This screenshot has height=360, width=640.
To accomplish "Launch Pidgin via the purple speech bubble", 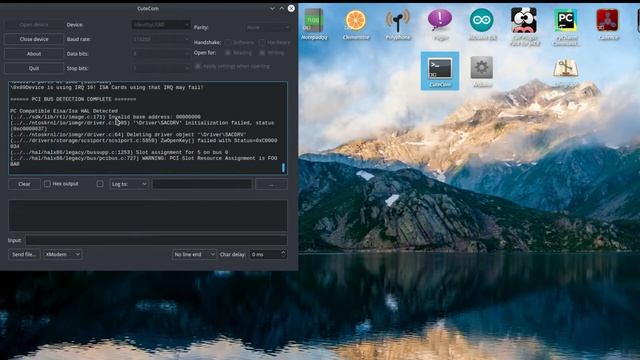I will tap(440, 24).
